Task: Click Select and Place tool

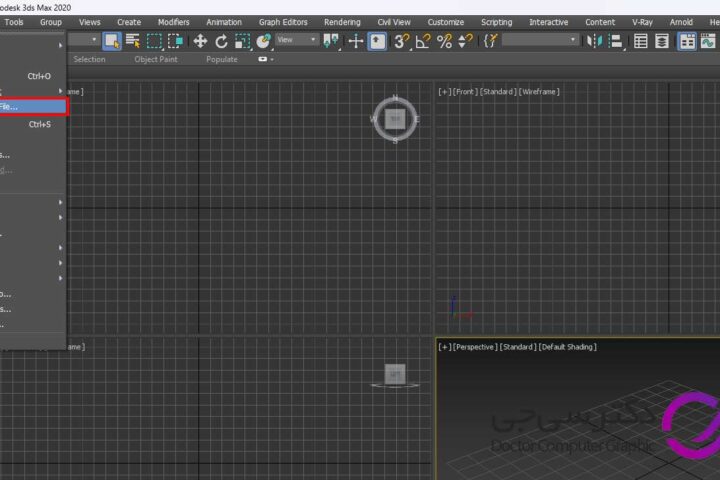Action: [264, 41]
